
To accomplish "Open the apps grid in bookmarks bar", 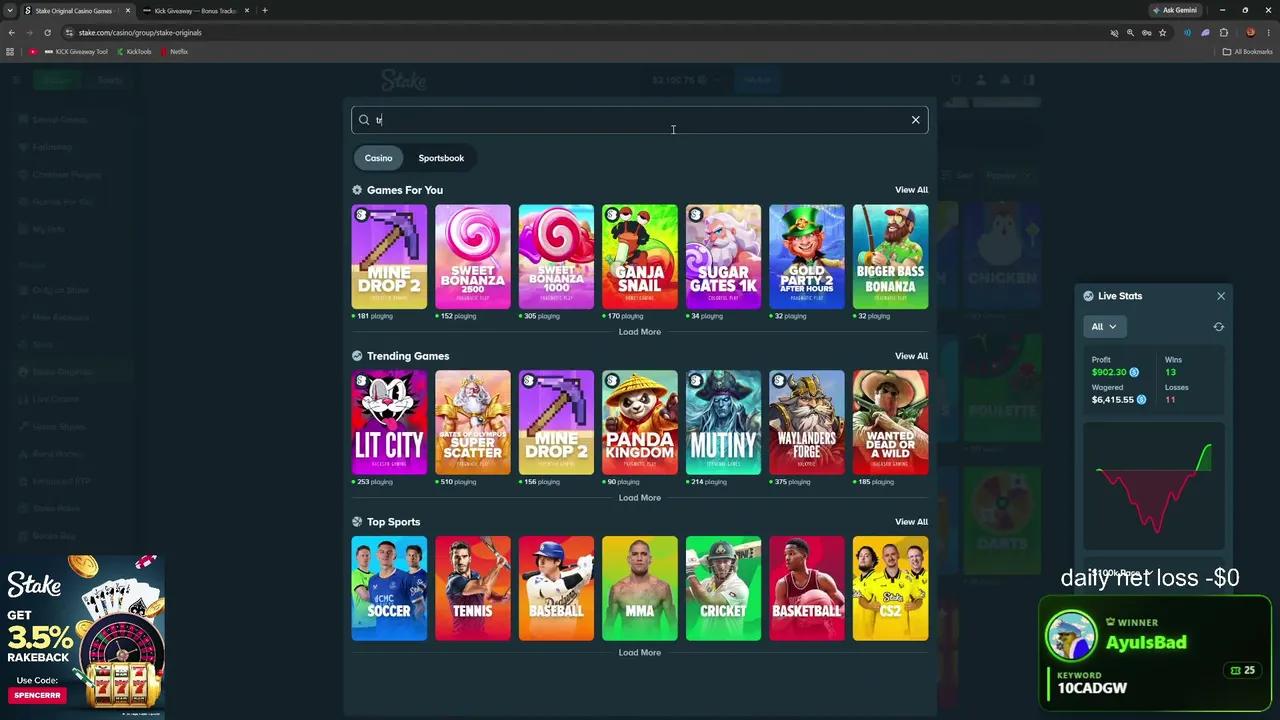I will click(x=10, y=52).
